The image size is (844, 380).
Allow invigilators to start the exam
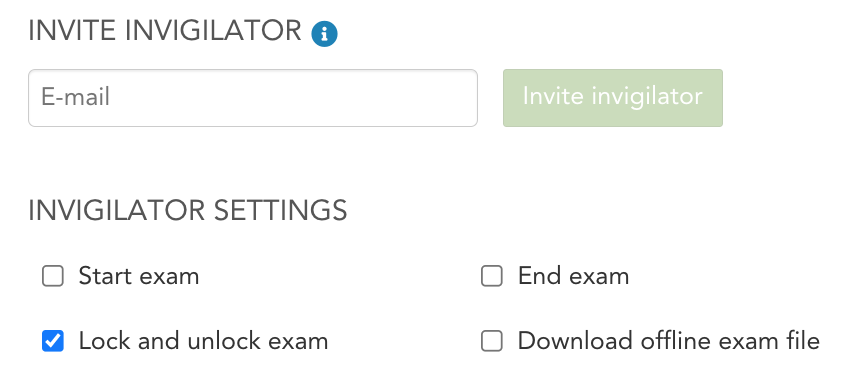[53, 276]
